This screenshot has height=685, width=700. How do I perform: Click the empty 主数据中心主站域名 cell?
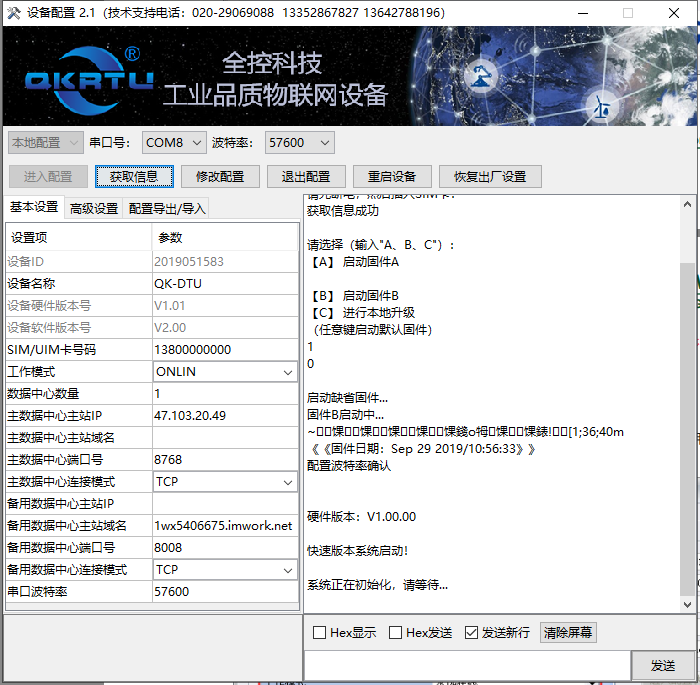[x=225, y=438]
